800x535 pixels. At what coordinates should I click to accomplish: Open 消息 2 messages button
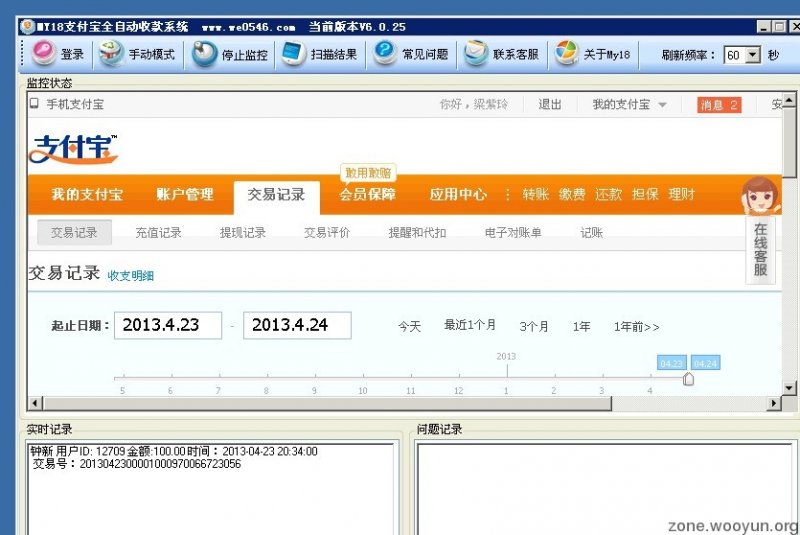[x=719, y=105]
